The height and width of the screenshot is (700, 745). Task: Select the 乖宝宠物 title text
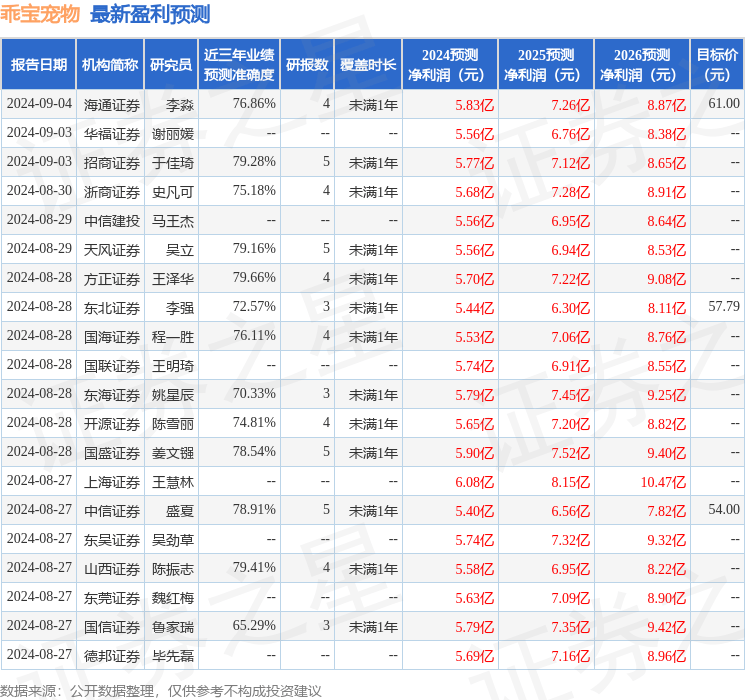pos(40,14)
